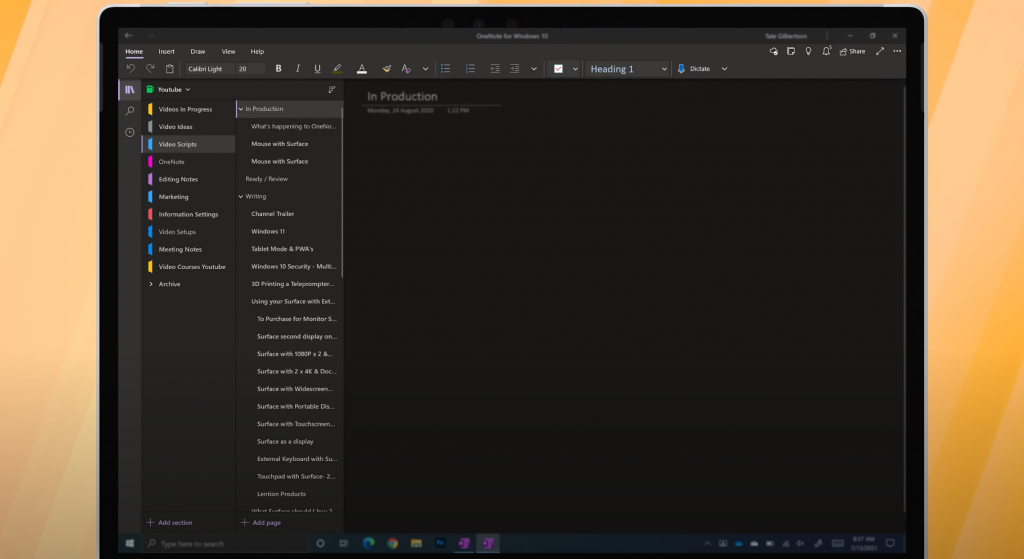1024x559 pixels.
Task: Open the Windows 11 page
Action: pos(289,231)
